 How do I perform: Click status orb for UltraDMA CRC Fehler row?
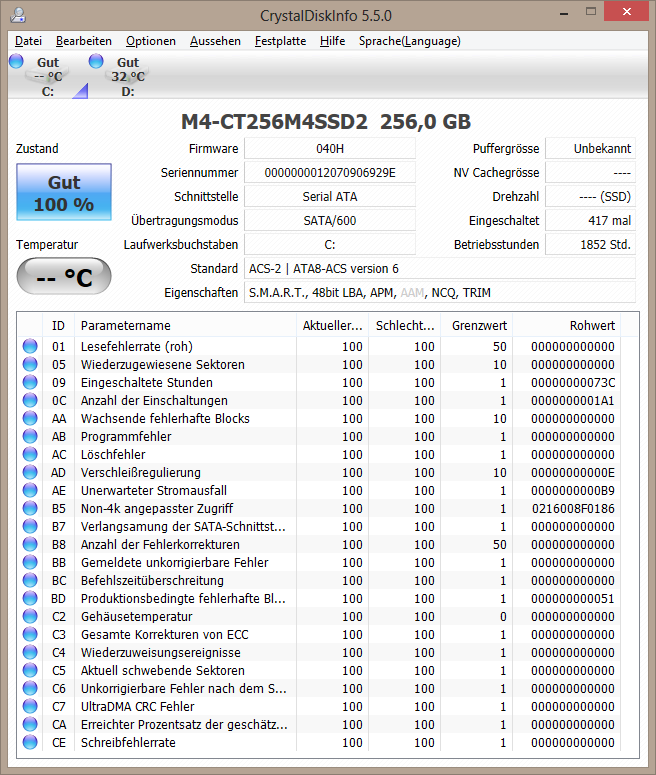coord(30,706)
